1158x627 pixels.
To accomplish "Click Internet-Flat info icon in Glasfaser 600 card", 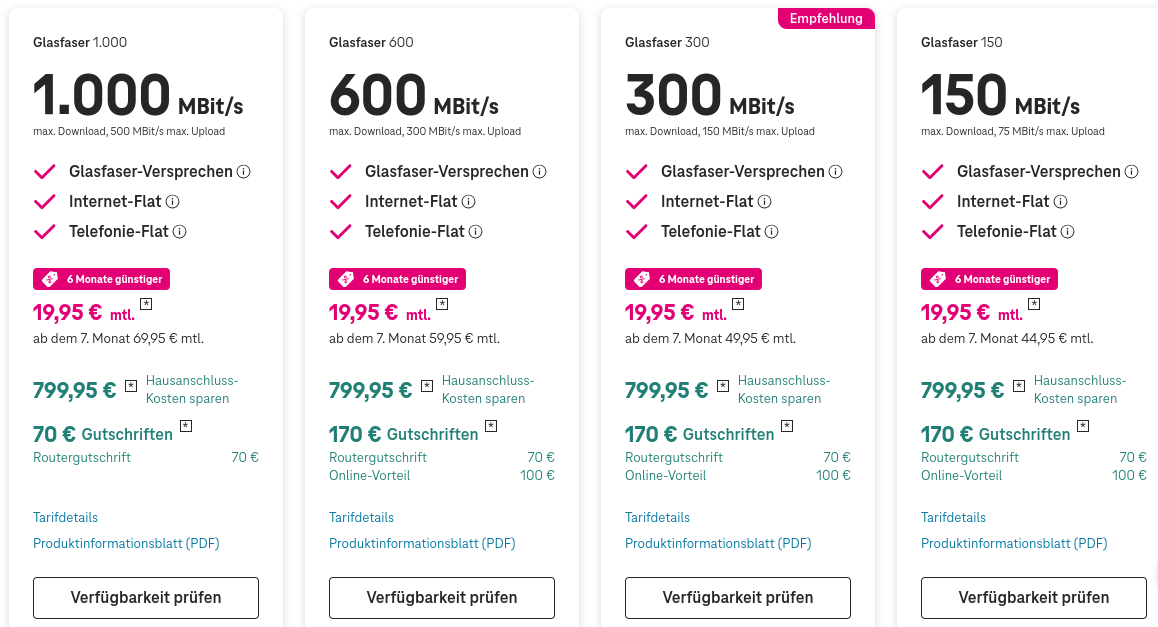I will pos(468,202).
